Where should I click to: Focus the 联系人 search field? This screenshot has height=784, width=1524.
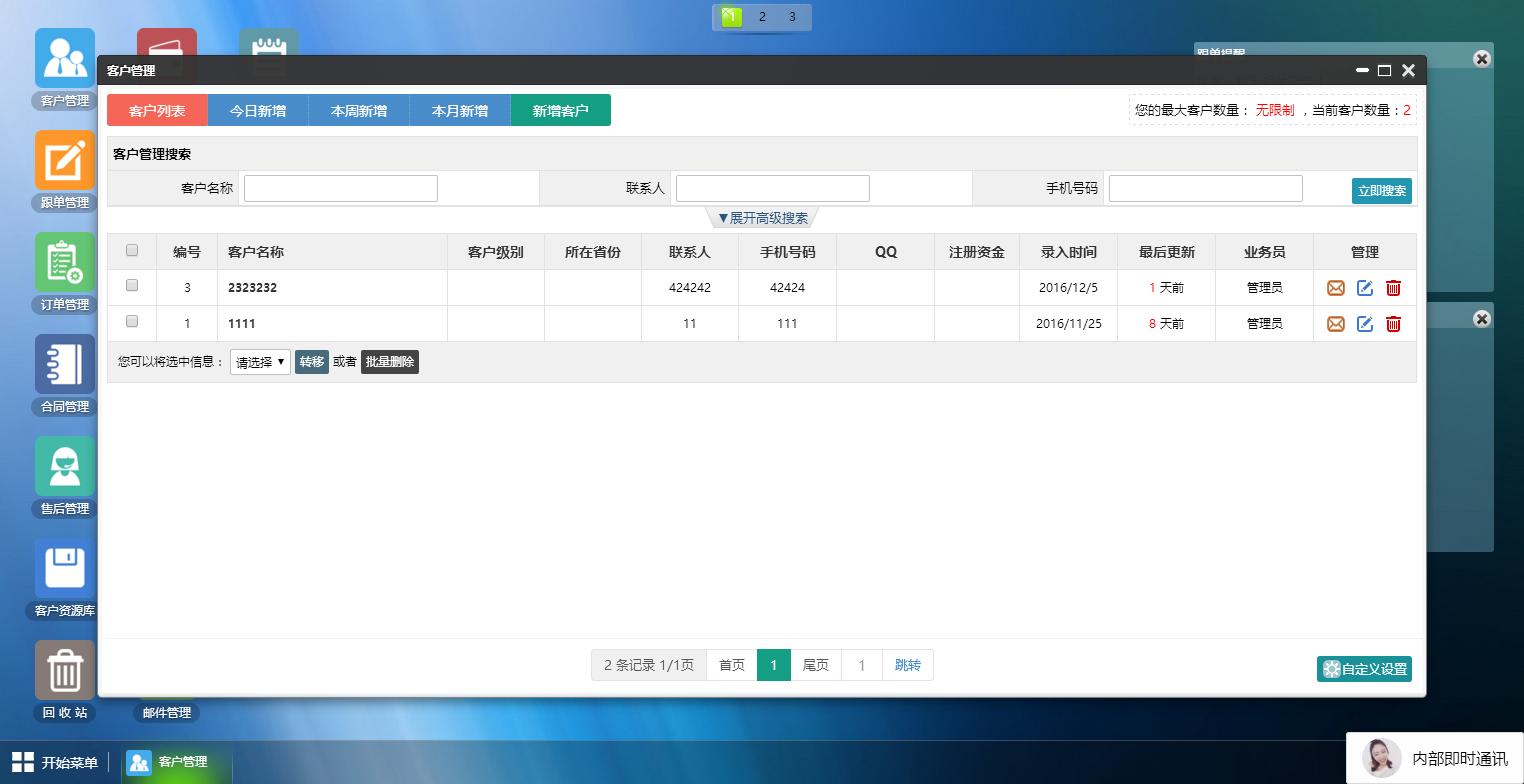point(773,188)
